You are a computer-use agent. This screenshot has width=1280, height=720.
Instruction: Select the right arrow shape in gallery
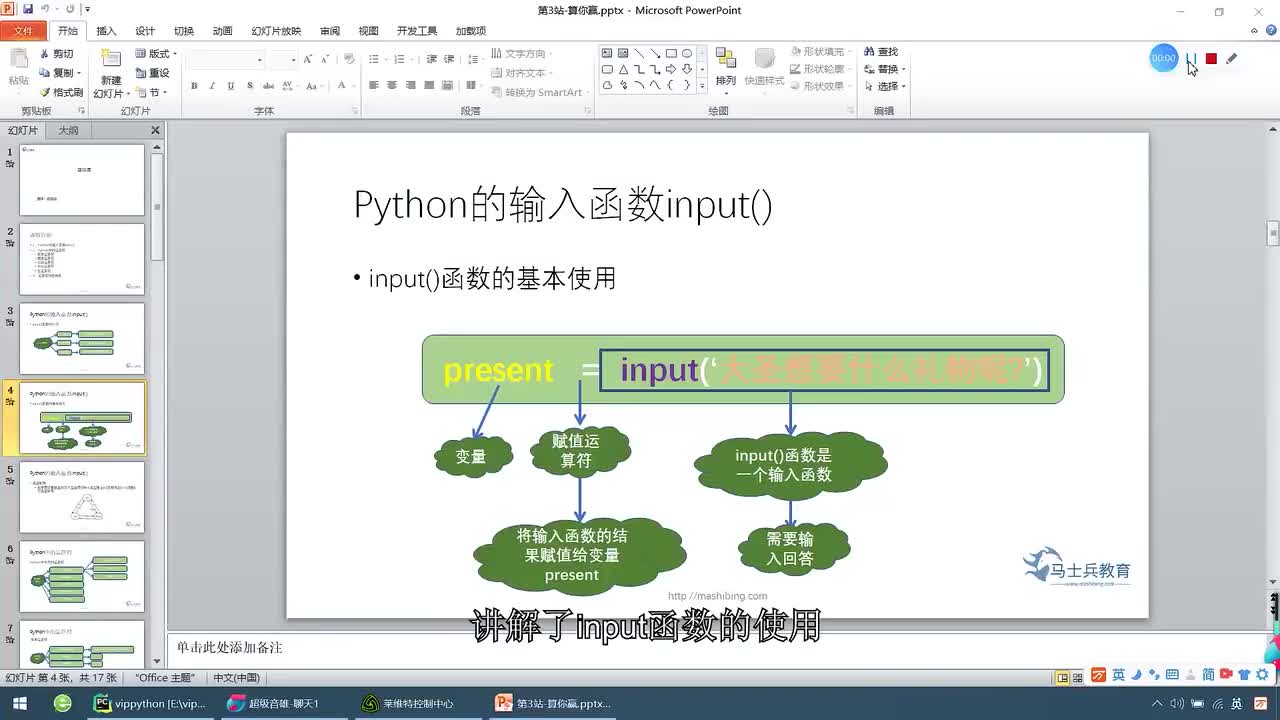click(671, 70)
